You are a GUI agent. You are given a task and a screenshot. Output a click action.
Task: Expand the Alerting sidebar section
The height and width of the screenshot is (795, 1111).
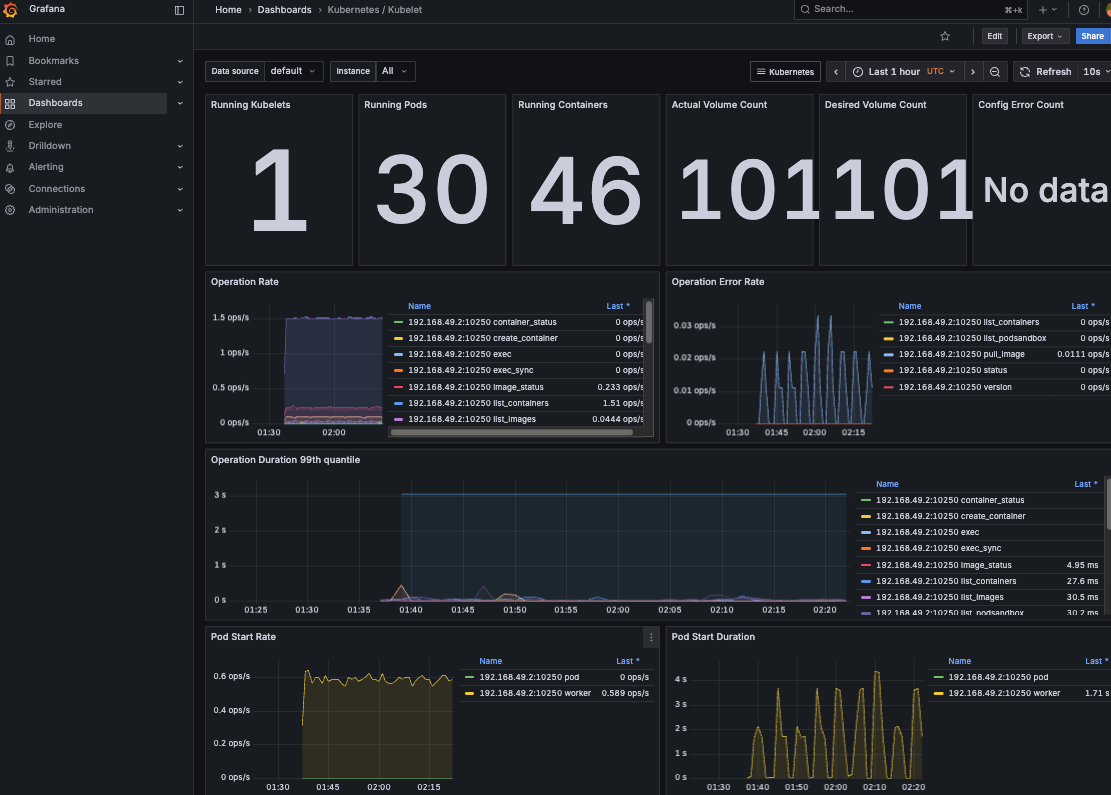180,167
